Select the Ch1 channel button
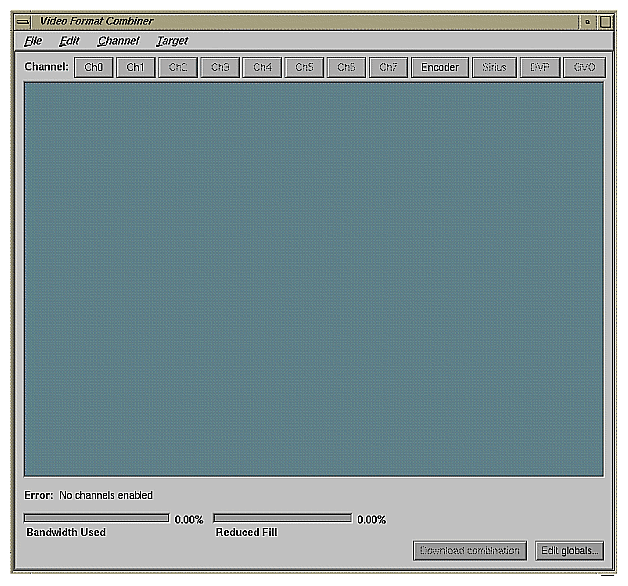Screen dimensions: 628x586 (x=135, y=67)
